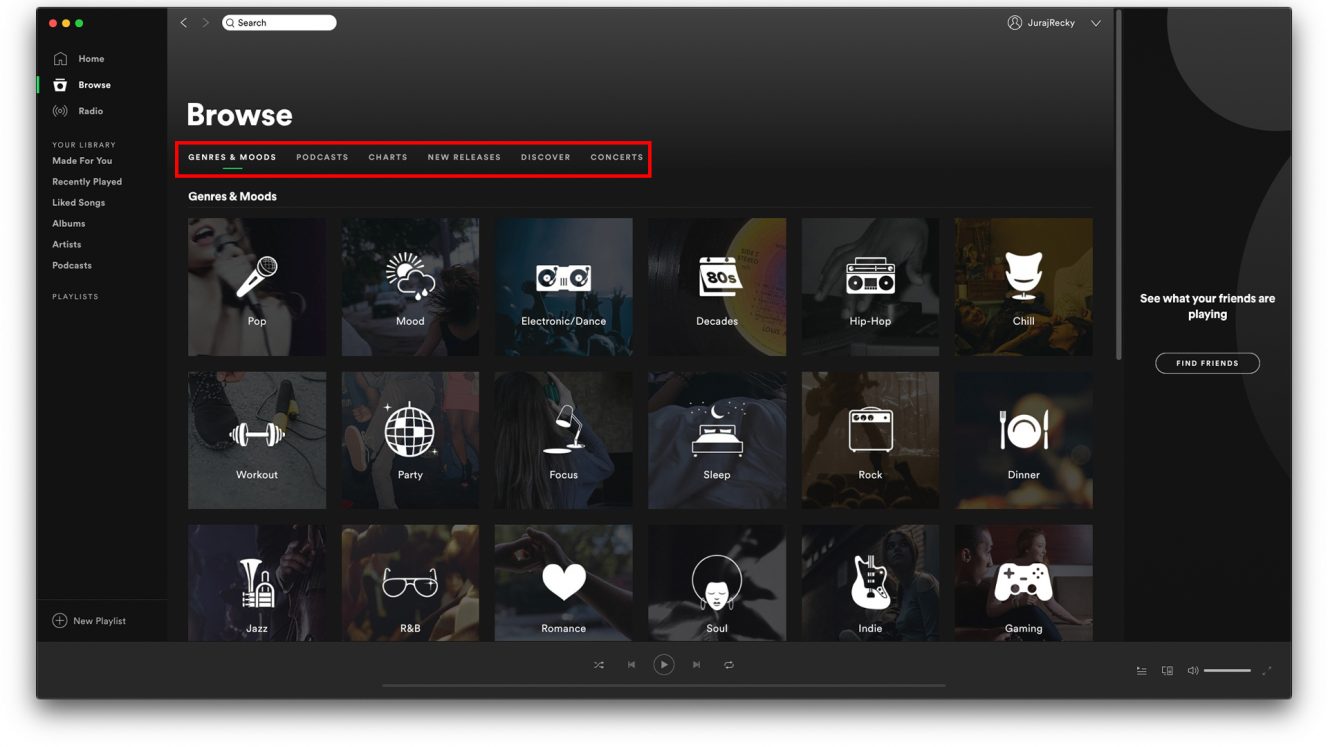The height and width of the screenshot is (747, 1328).
Task: Click the search field
Action: 279,22
